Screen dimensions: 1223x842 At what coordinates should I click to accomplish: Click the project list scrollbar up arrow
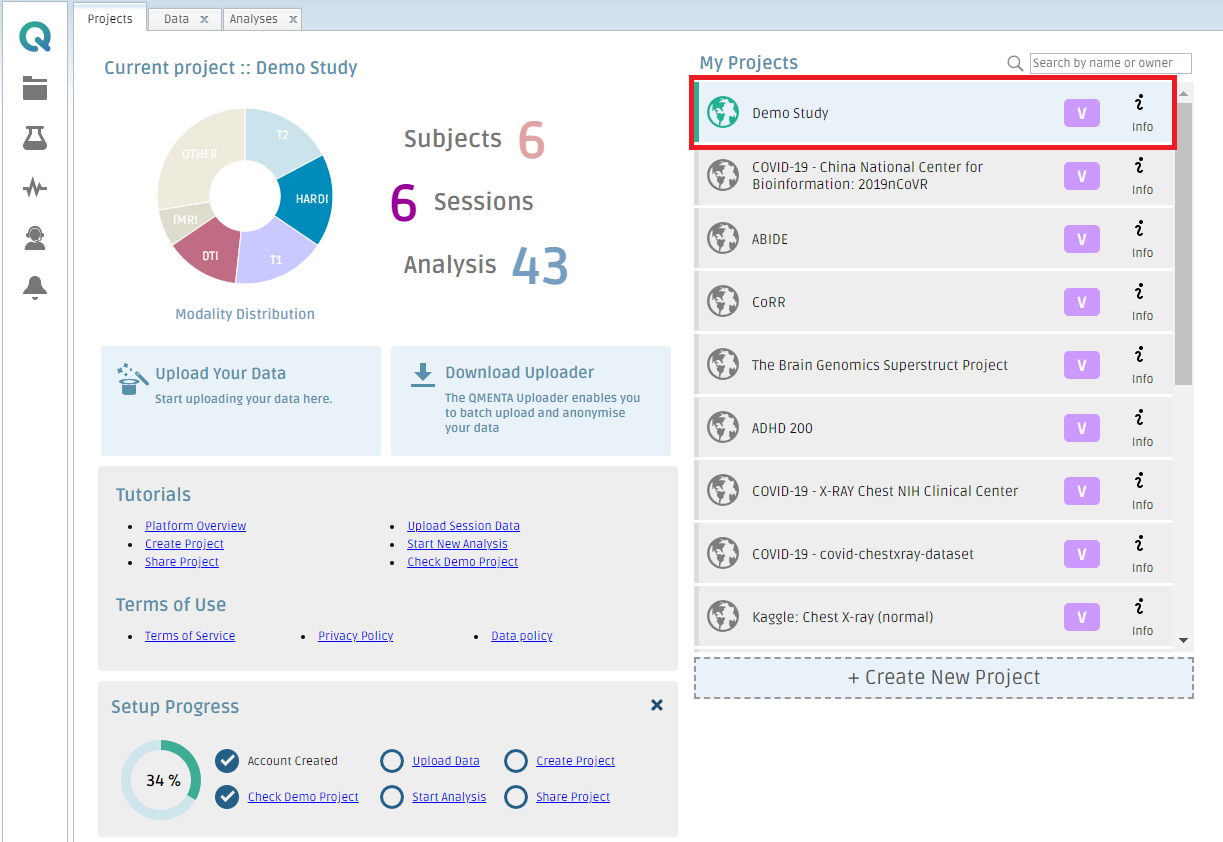(x=1183, y=94)
